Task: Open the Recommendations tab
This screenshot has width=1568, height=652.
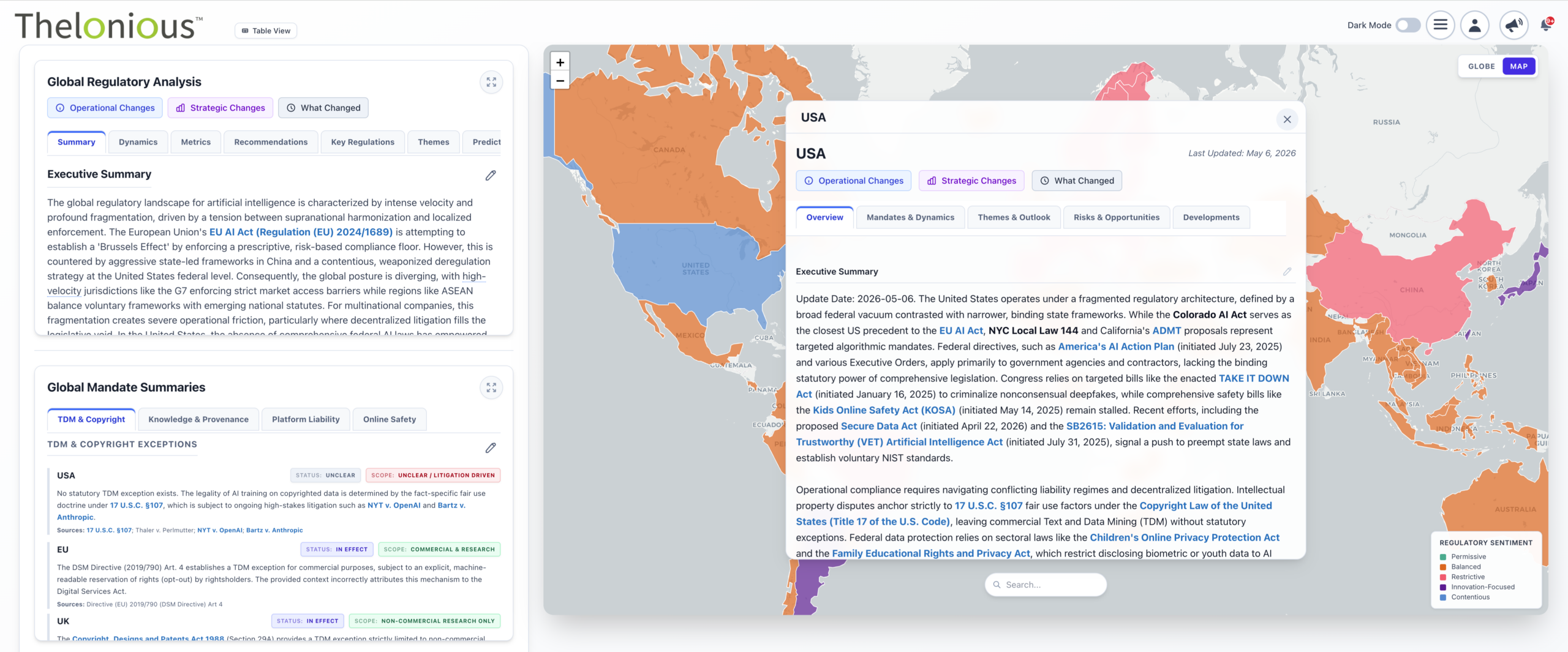Action: (x=271, y=142)
